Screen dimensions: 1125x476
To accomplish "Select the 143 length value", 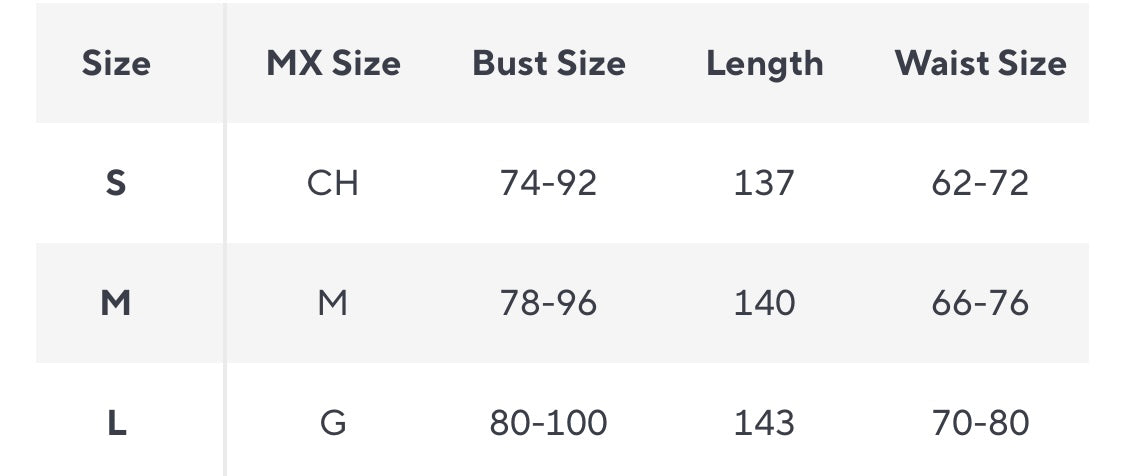I will [765, 423].
